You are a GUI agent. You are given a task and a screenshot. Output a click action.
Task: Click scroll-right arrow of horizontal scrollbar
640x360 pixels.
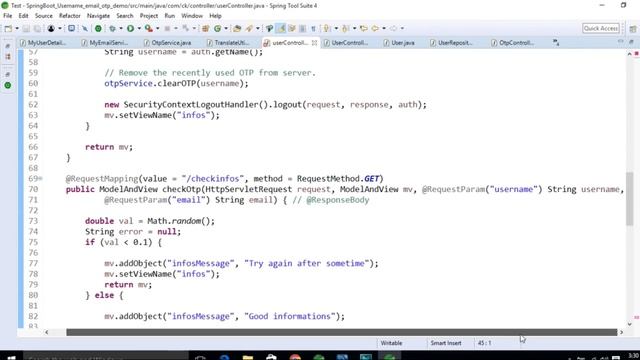coord(621,332)
